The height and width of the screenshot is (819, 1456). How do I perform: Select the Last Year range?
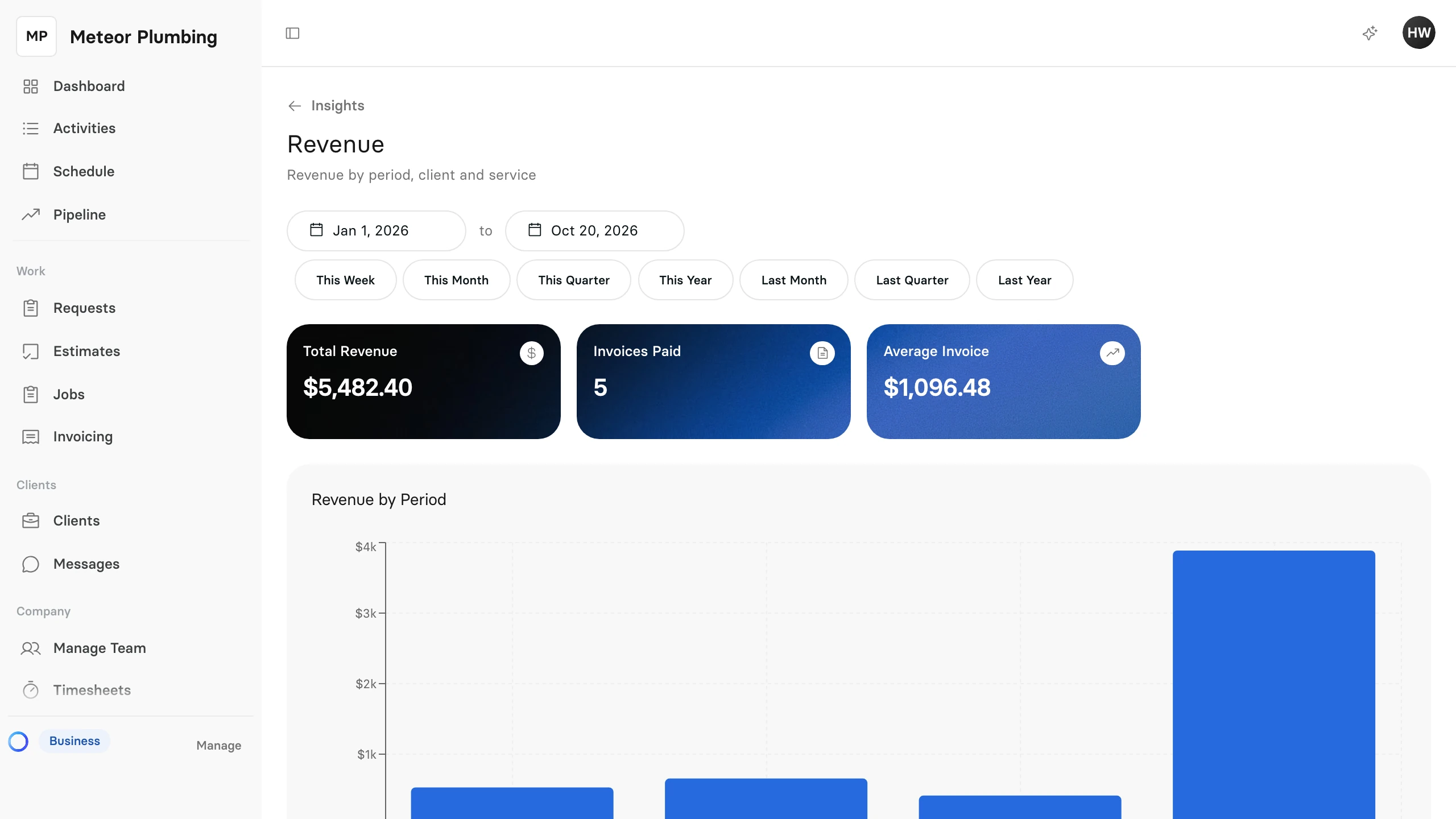(1025, 280)
